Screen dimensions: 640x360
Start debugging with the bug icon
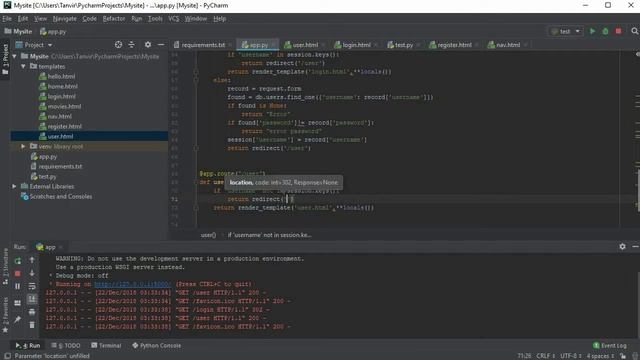pyautogui.click(x=605, y=31)
